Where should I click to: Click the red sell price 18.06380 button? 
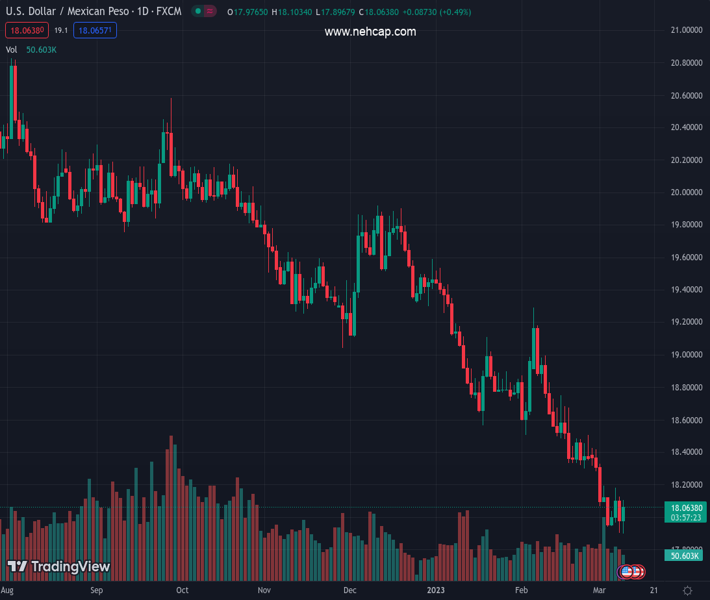[27, 30]
